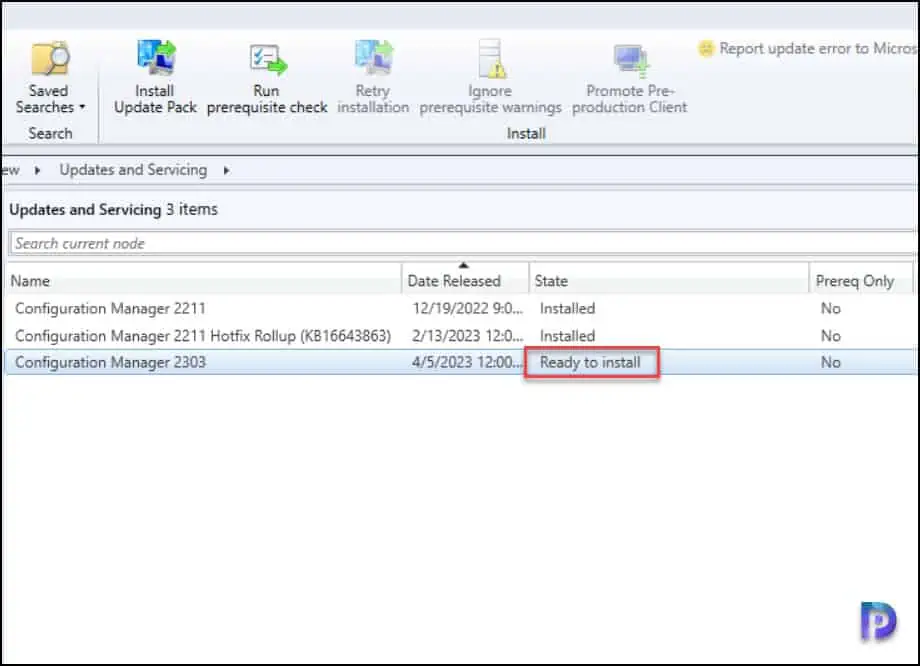Click the 2/13/2023 date cell

point(467,336)
